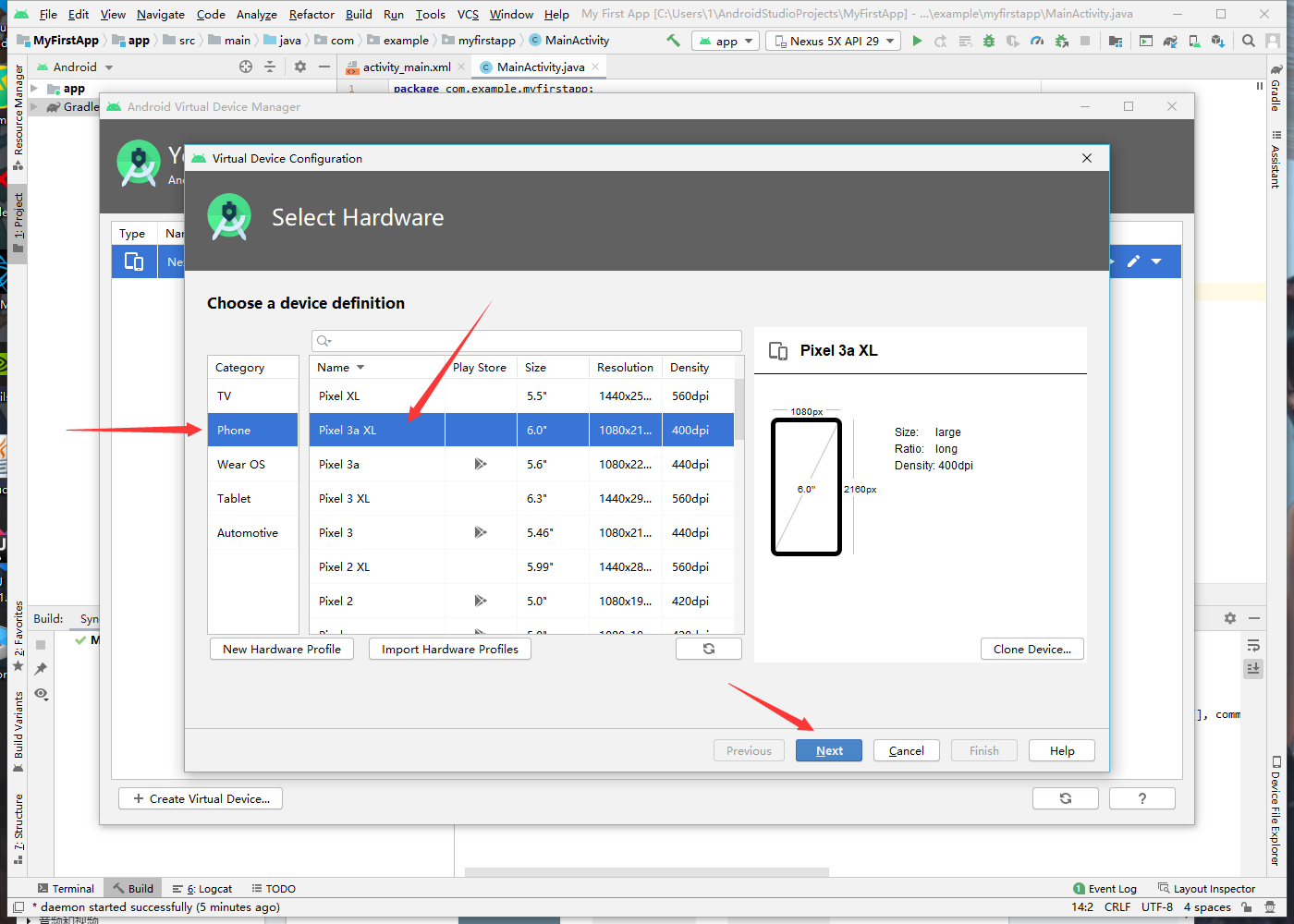Screen dimensions: 1294x924
Task: Sync Project with Gradle Files icon
Action: (x=1170, y=41)
